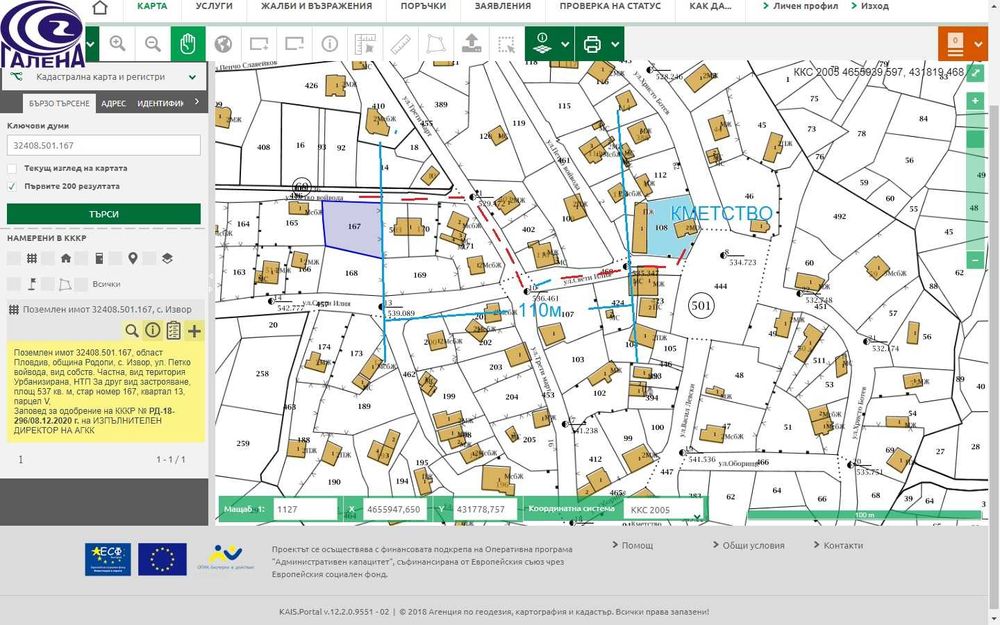Click the identify info toolbar icon

(330, 44)
